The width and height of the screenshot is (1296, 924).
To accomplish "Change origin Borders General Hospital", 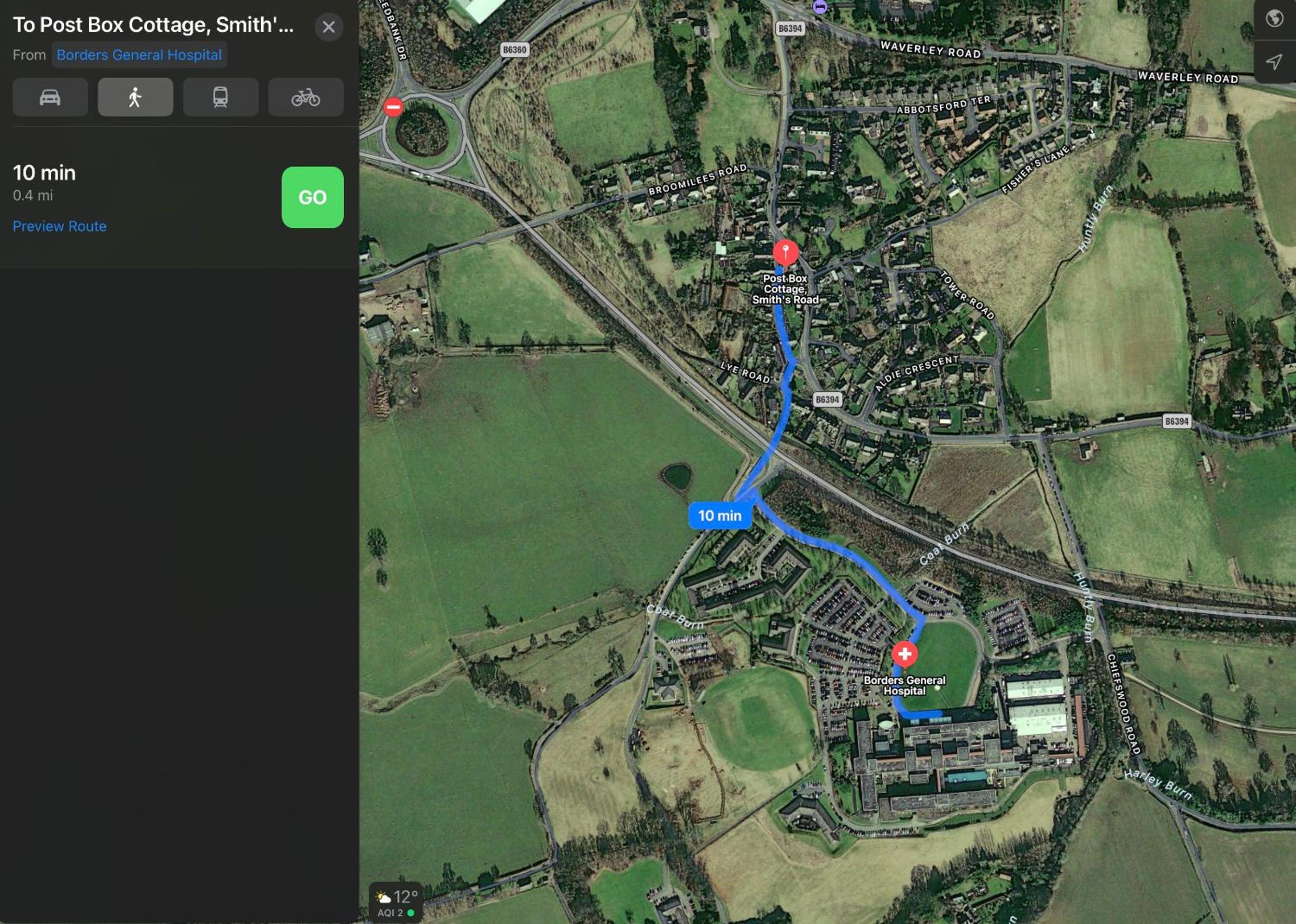I will tap(139, 55).
